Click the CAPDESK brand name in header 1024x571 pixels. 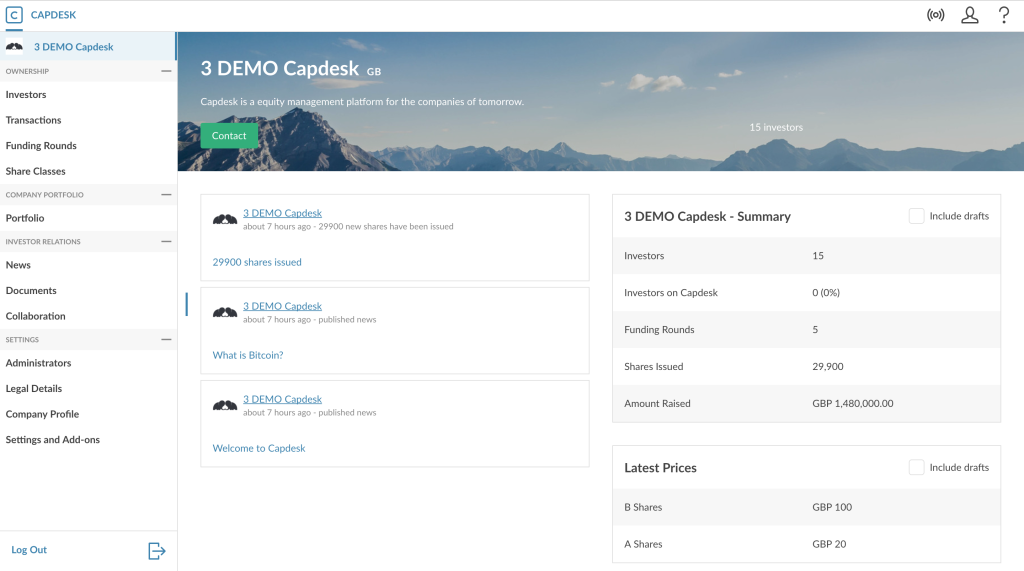(x=54, y=15)
